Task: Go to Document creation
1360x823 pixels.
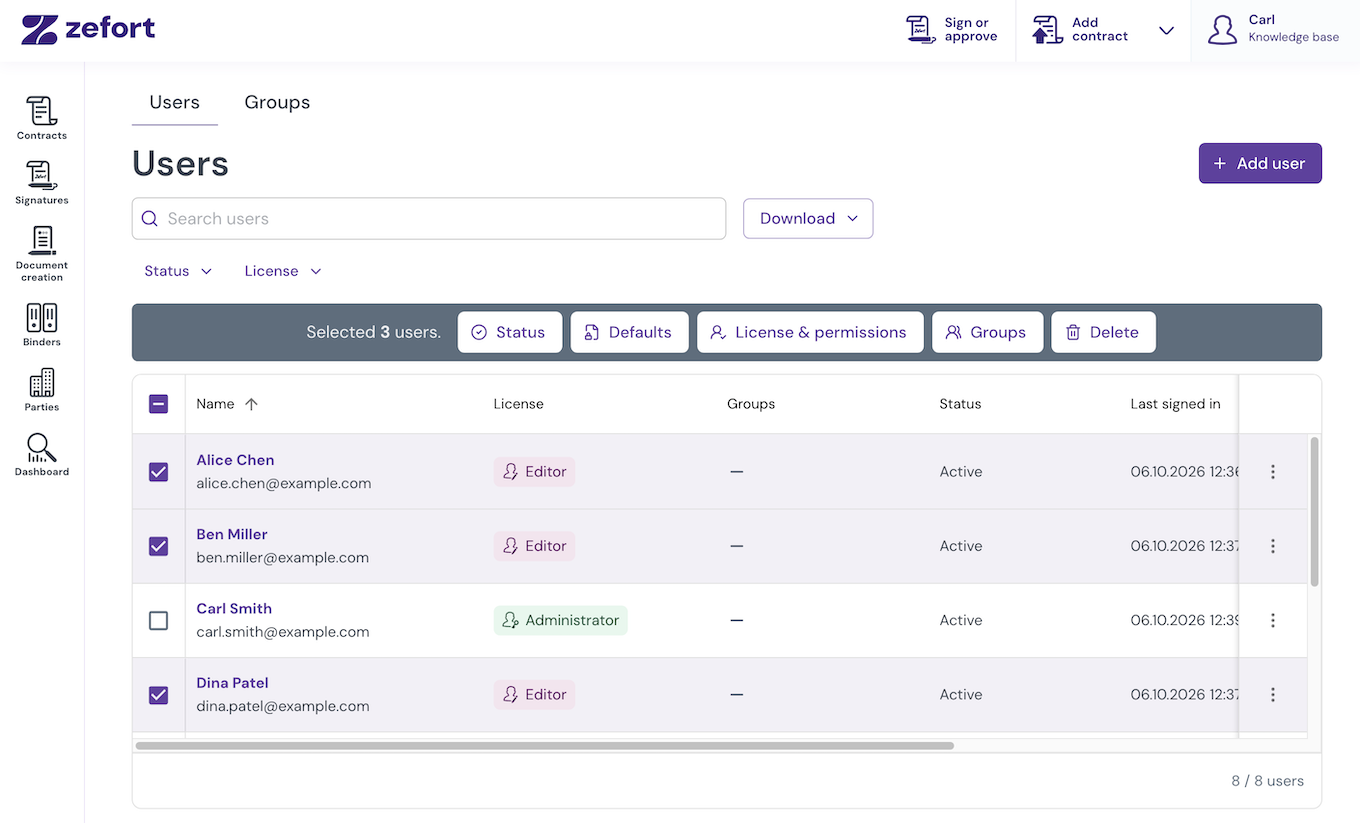Action: pyautogui.click(x=42, y=254)
